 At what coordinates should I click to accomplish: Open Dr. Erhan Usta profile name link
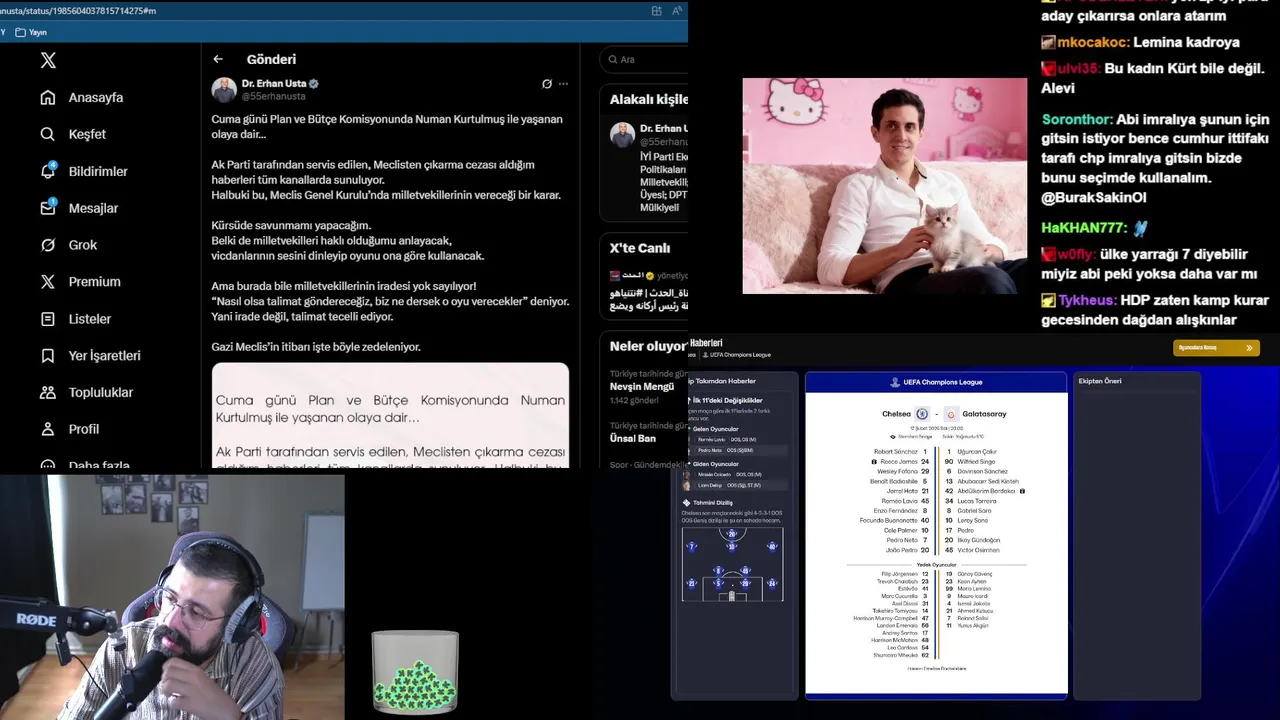275,84
